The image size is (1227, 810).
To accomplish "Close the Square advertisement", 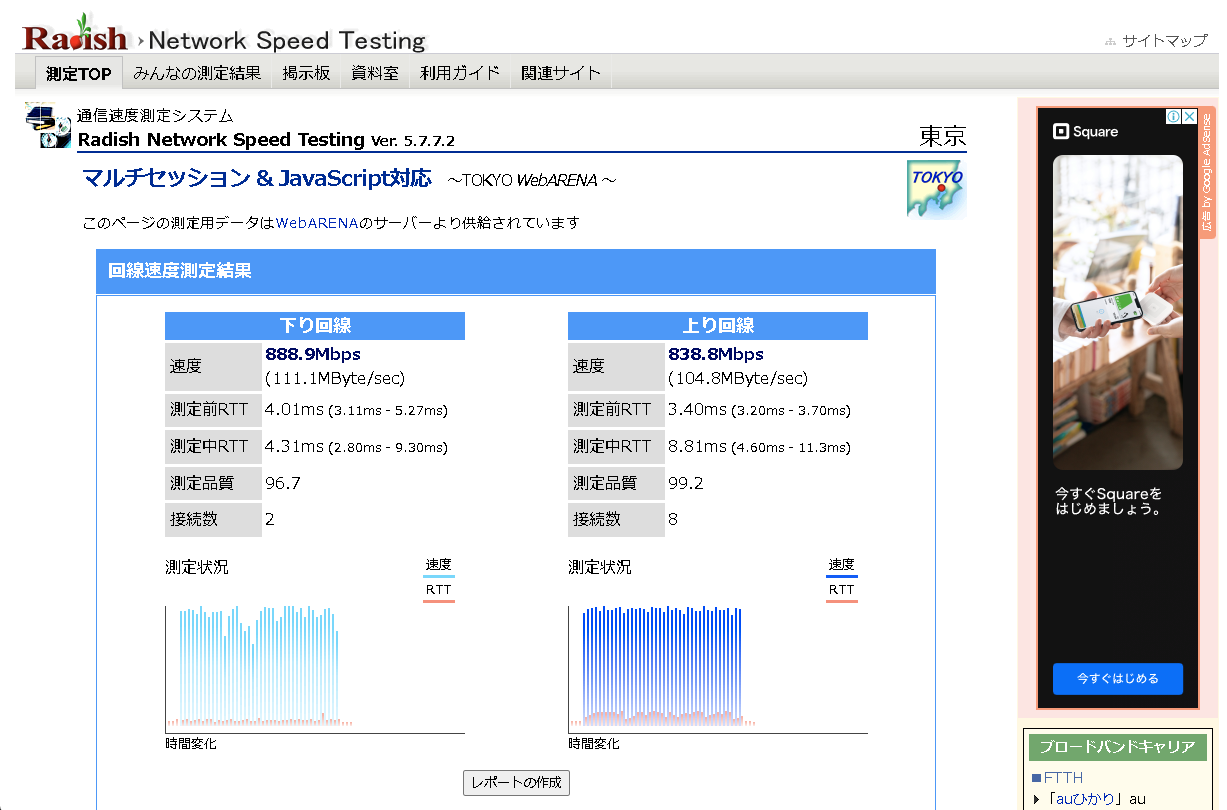I will [1190, 116].
